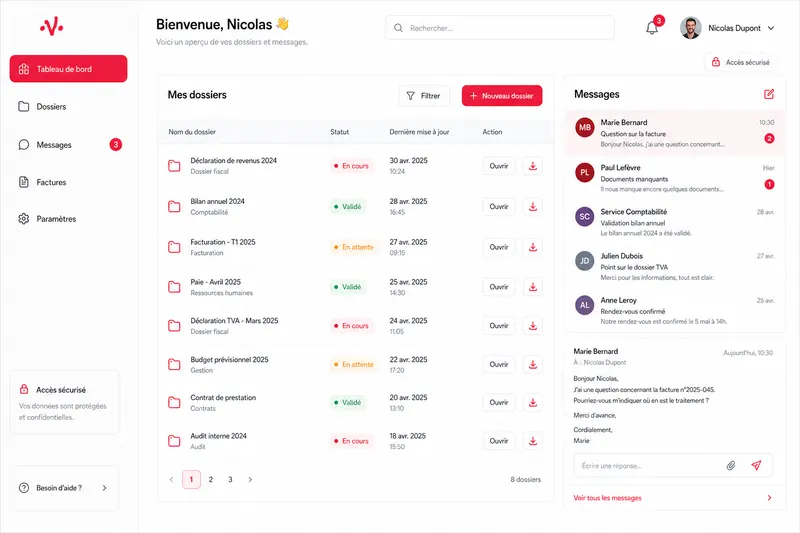The width and height of the screenshot is (800, 533).
Task: Click the attachment paperclip icon in reply box
Action: 731,465
